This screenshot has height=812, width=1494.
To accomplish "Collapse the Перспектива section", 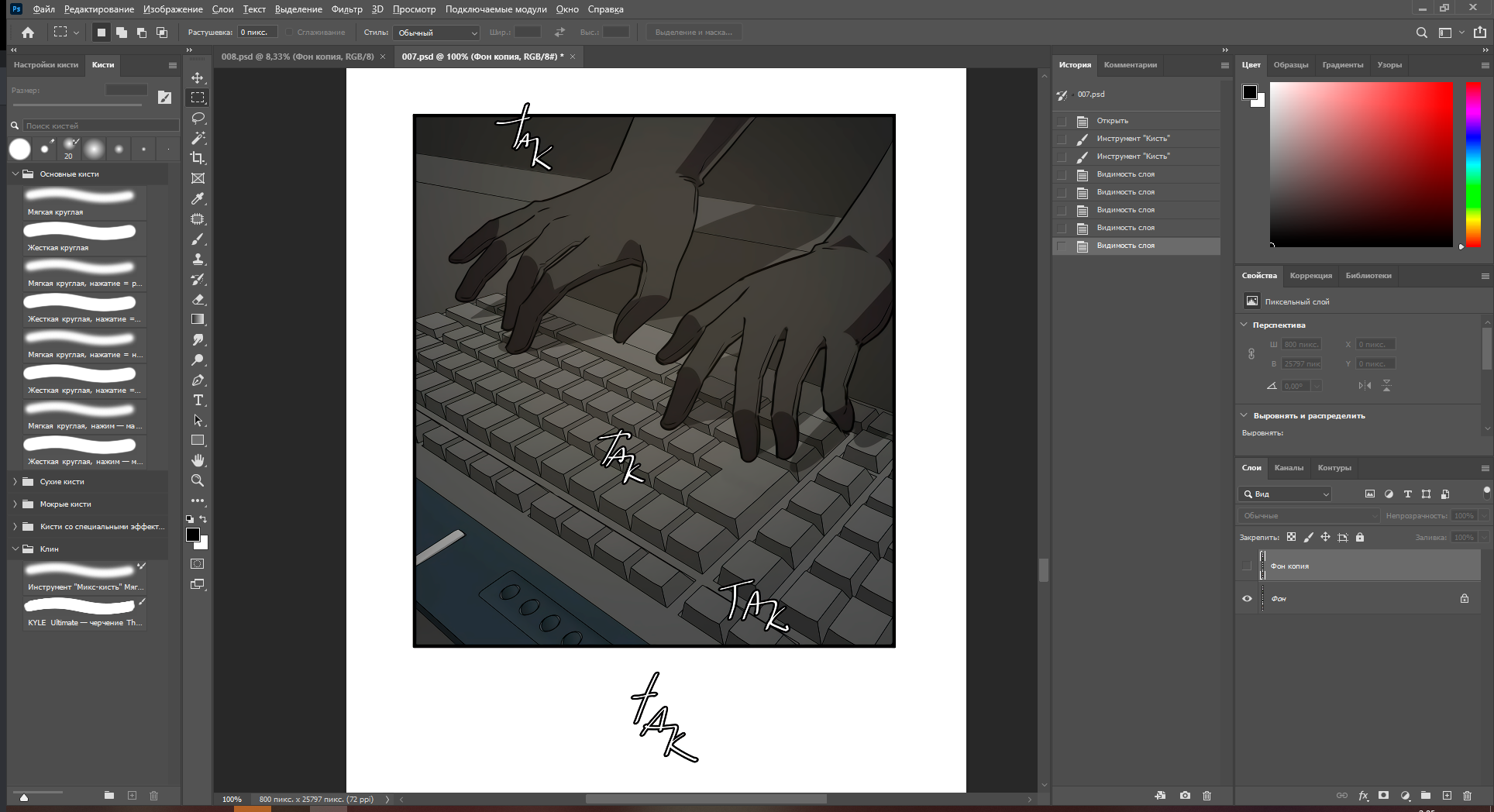I will [x=1244, y=325].
